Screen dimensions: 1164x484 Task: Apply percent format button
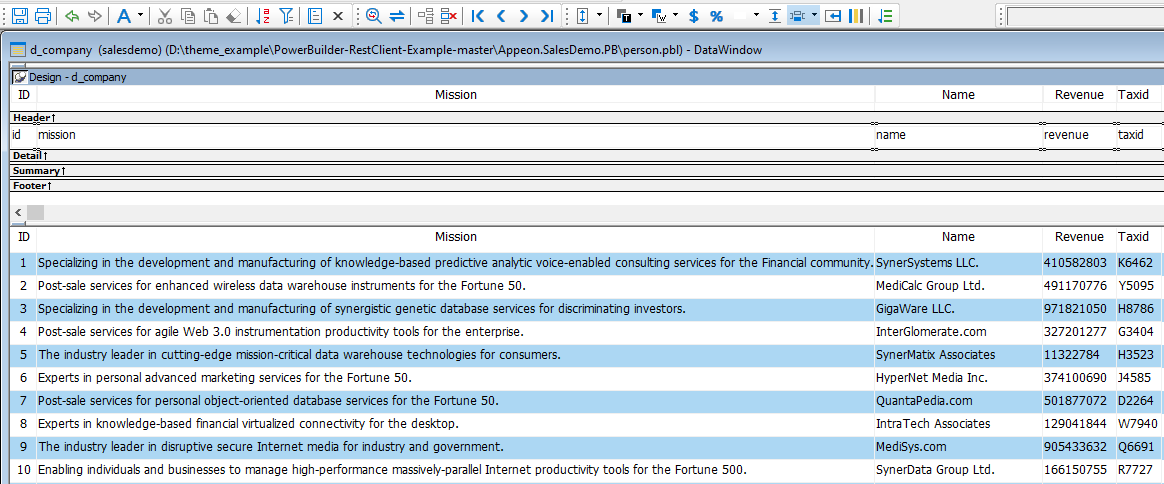click(716, 16)
